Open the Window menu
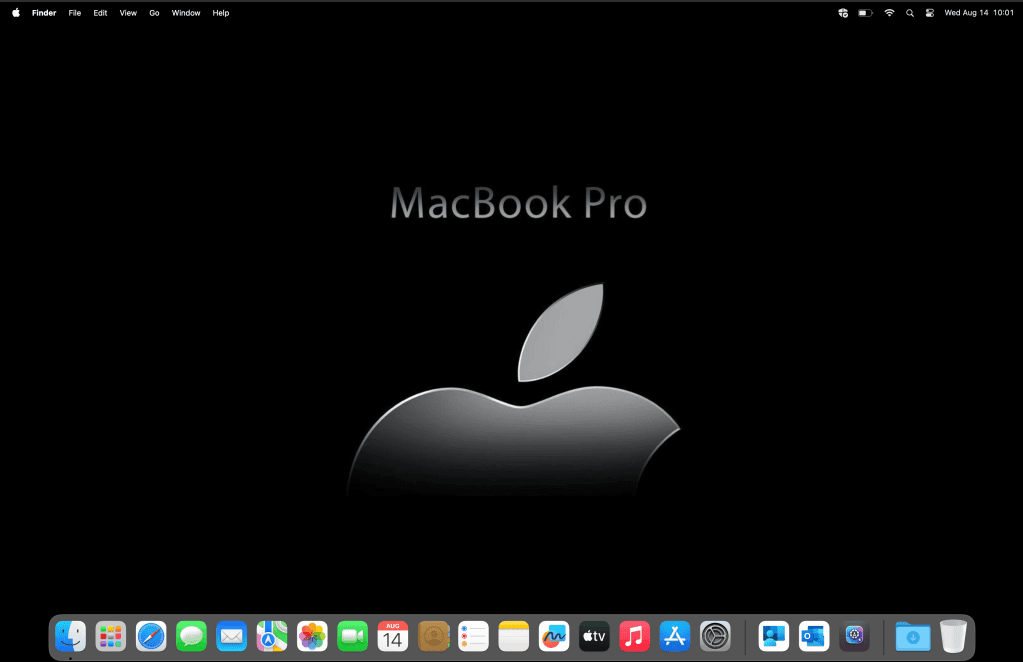This screenshot has width=1023, height=662. pyautogui.click(x=186, y=13)
